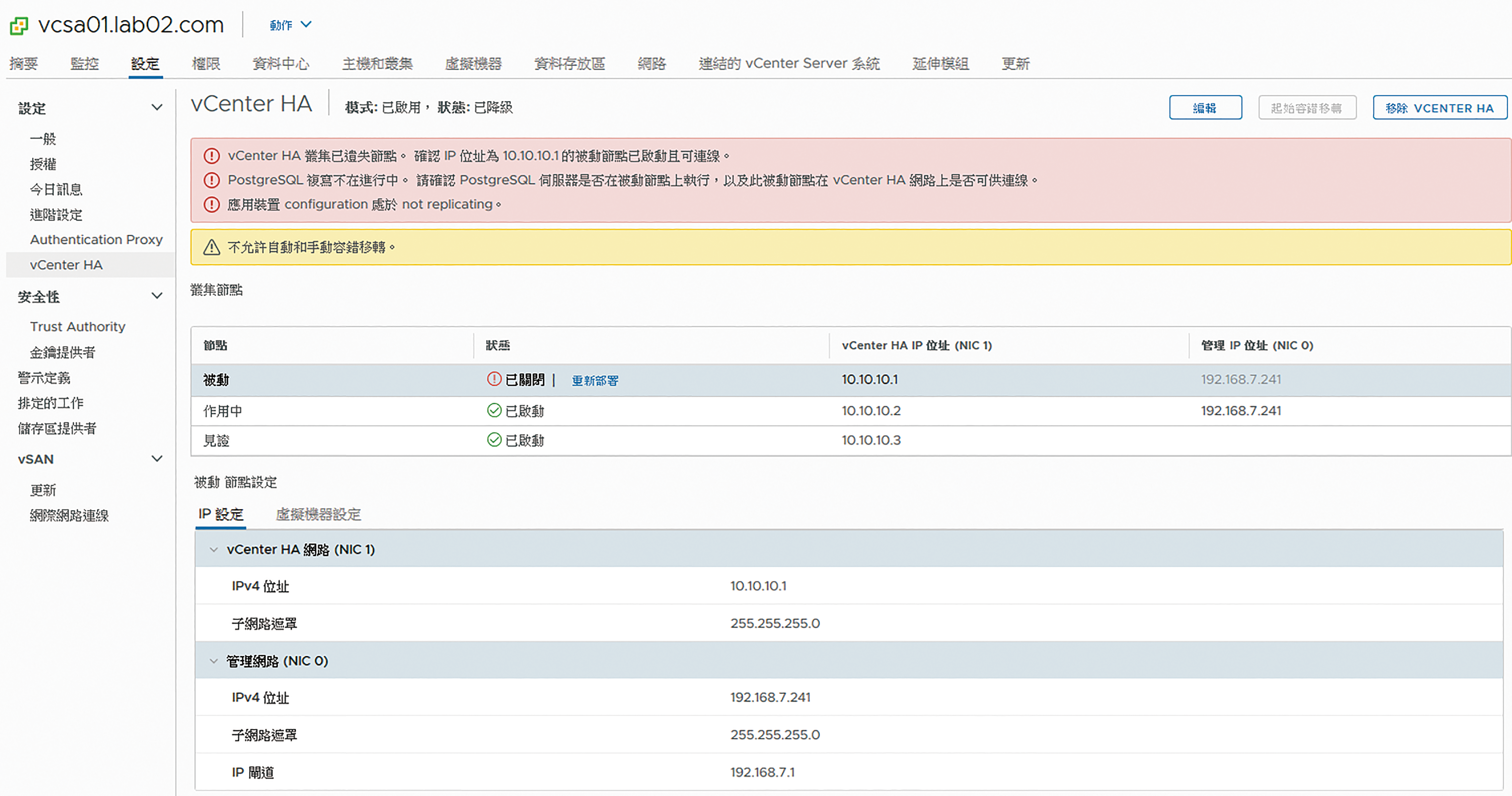Open the 動作 actions dropdown
Viewport: 1512px width, 796px height.
click(291, 25)
